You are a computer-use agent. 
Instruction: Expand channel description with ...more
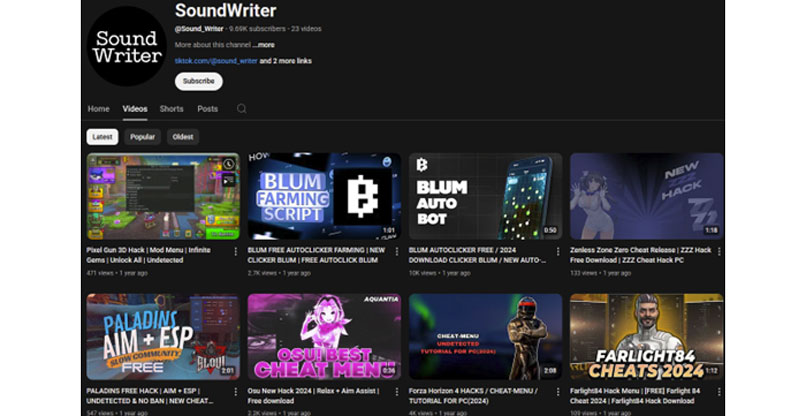click(x=263, y=45)
